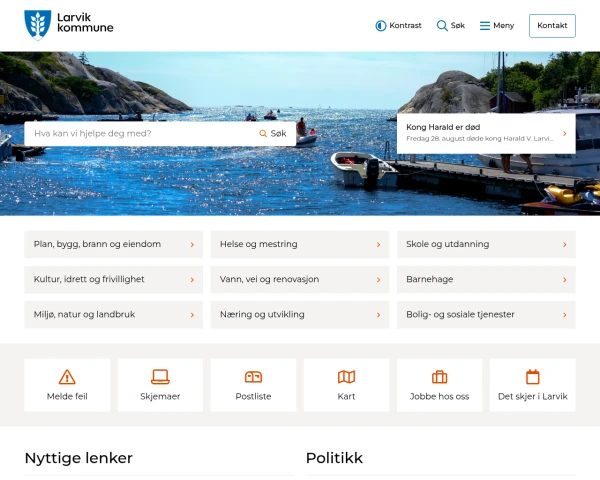Click chevron beside Vann, vei og renovasjon

378,280
